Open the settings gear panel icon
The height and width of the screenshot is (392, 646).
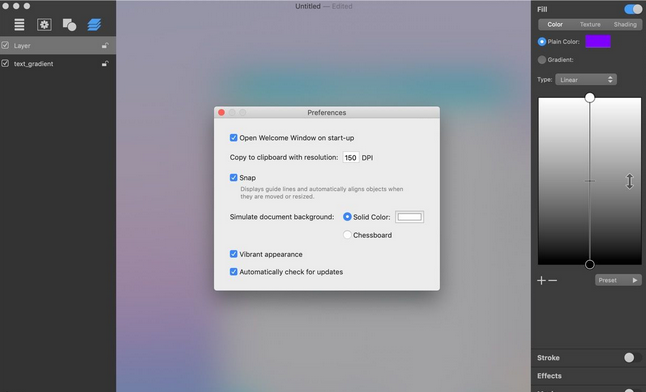[44, 25]
